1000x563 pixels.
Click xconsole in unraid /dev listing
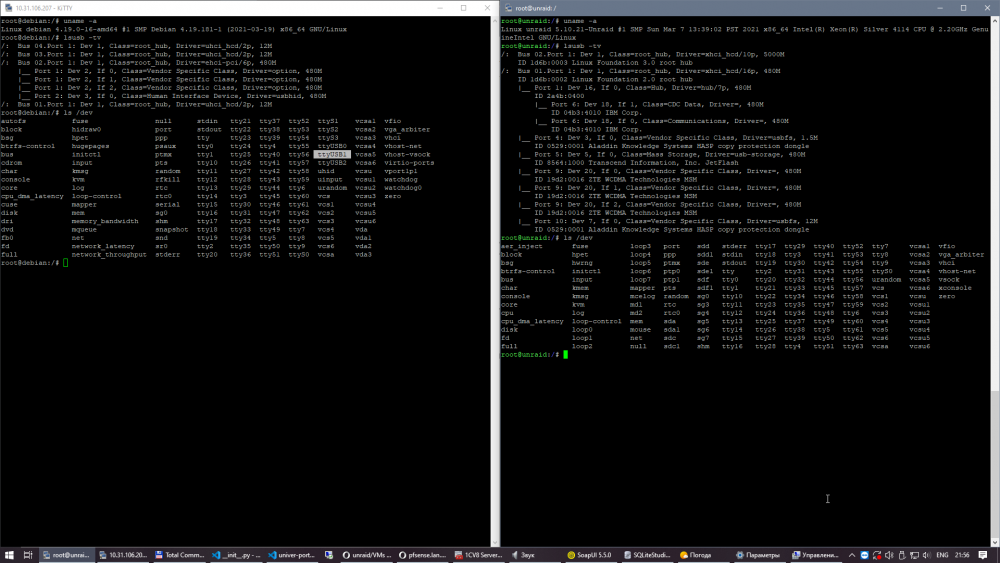pos(955,288)
